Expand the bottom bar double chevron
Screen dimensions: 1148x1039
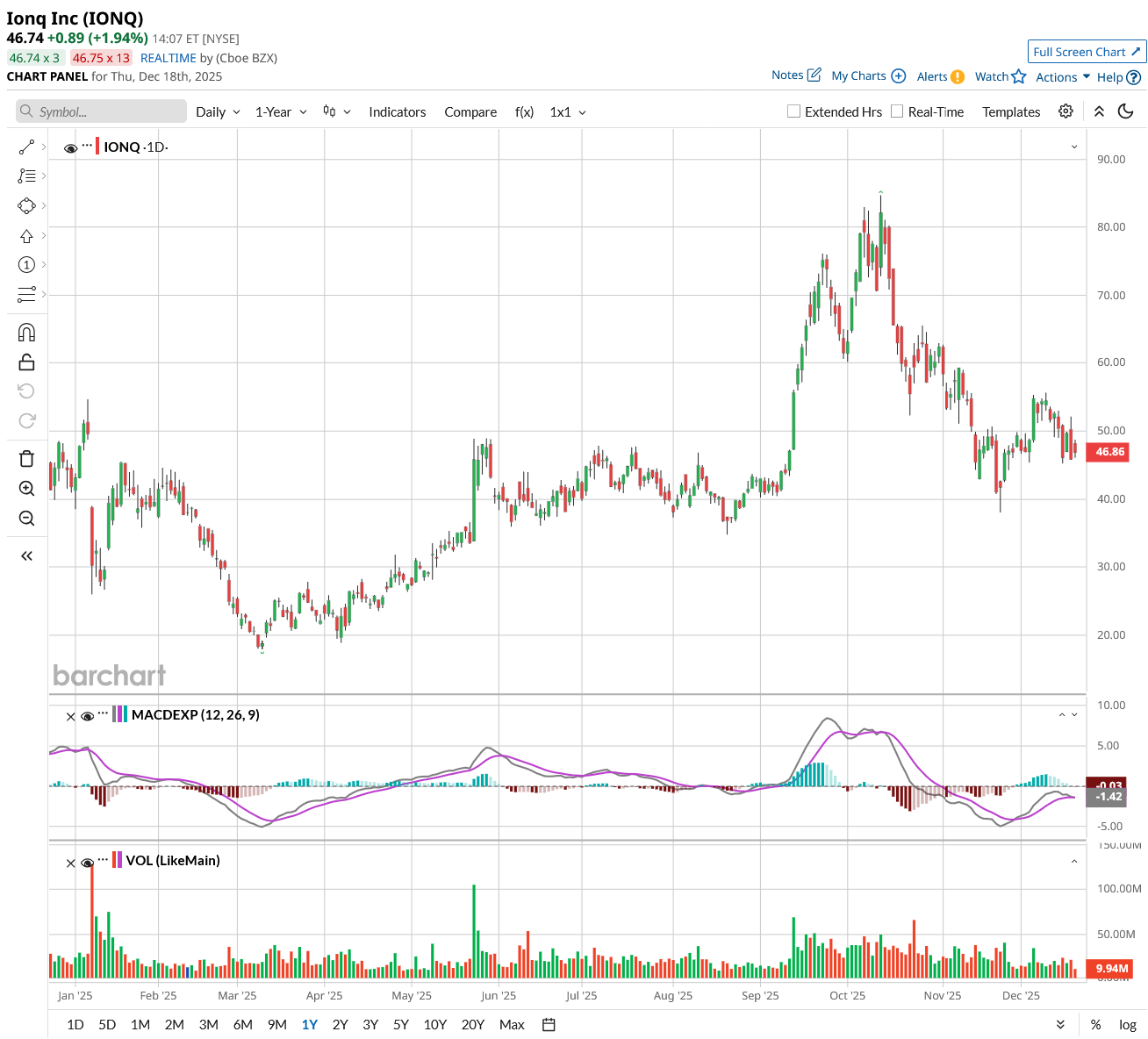point(1061,1024)
